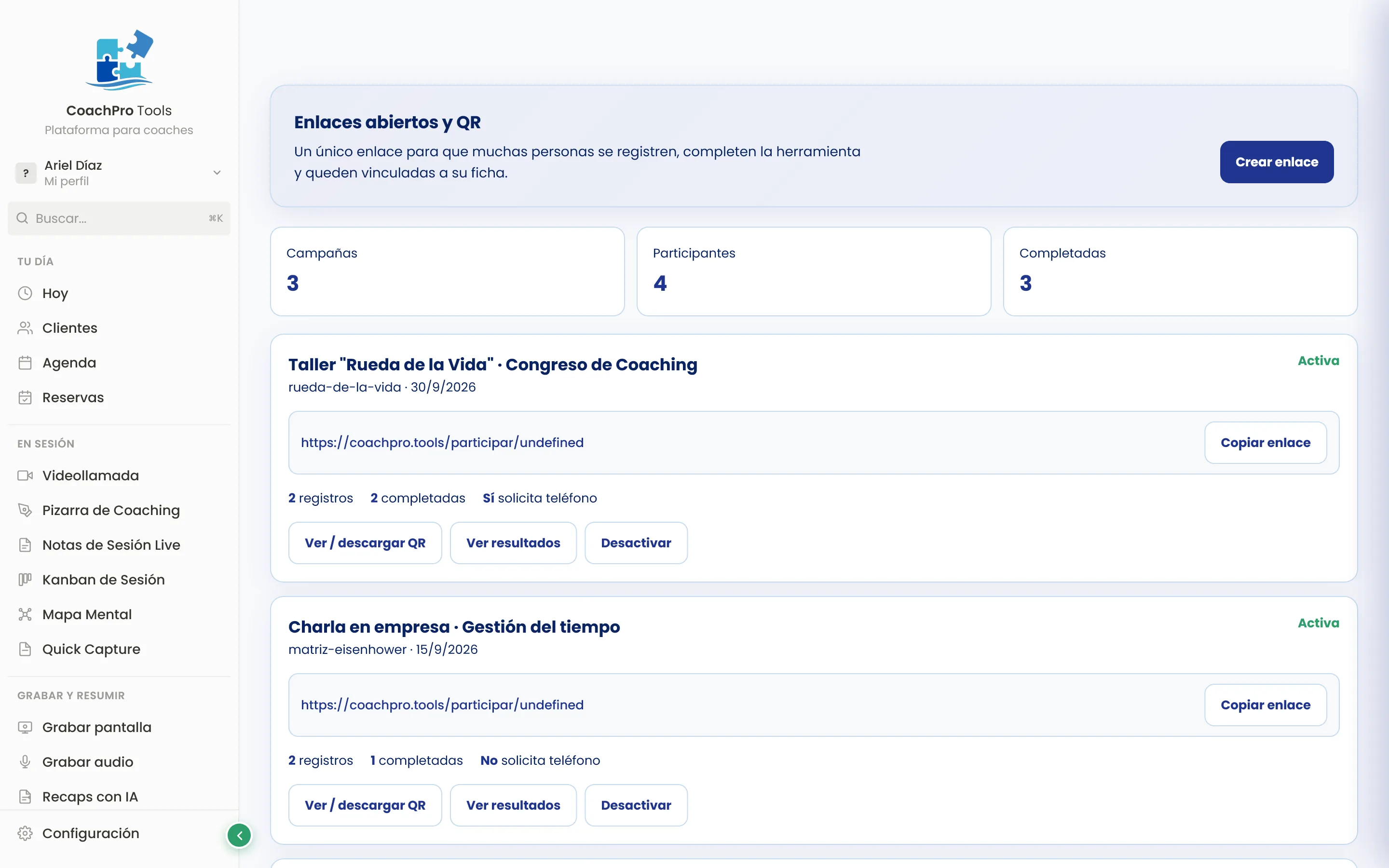The image size is (1389, 868).
Task: Click the pen icon next to Pizarra de Coaching
Action: (25, 510)
